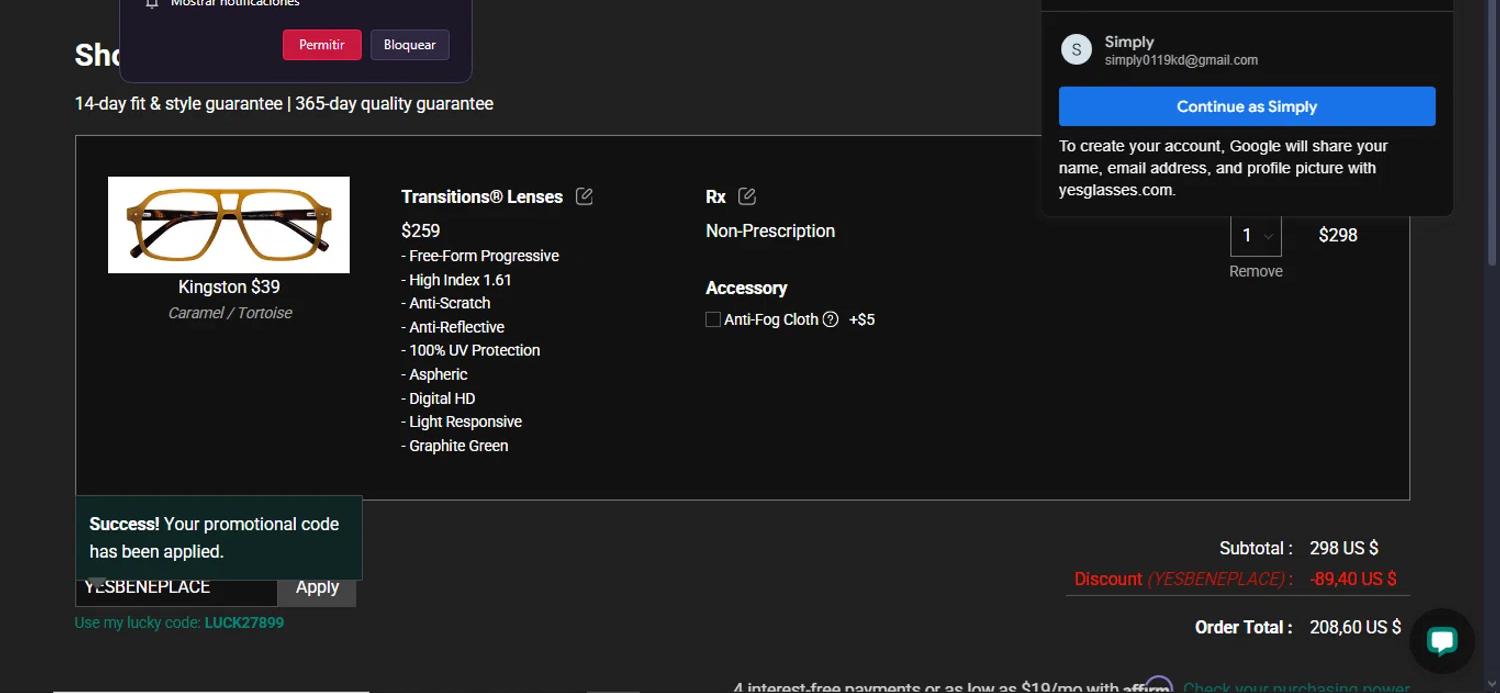Click Permitir to allow notifications
Screen dimensions: 1500x693
coord(322,45)
